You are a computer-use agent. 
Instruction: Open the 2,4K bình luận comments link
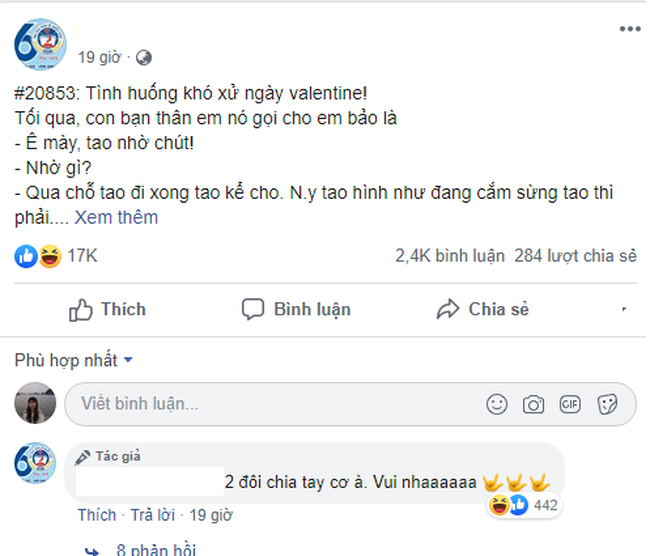tap(449, 256)
